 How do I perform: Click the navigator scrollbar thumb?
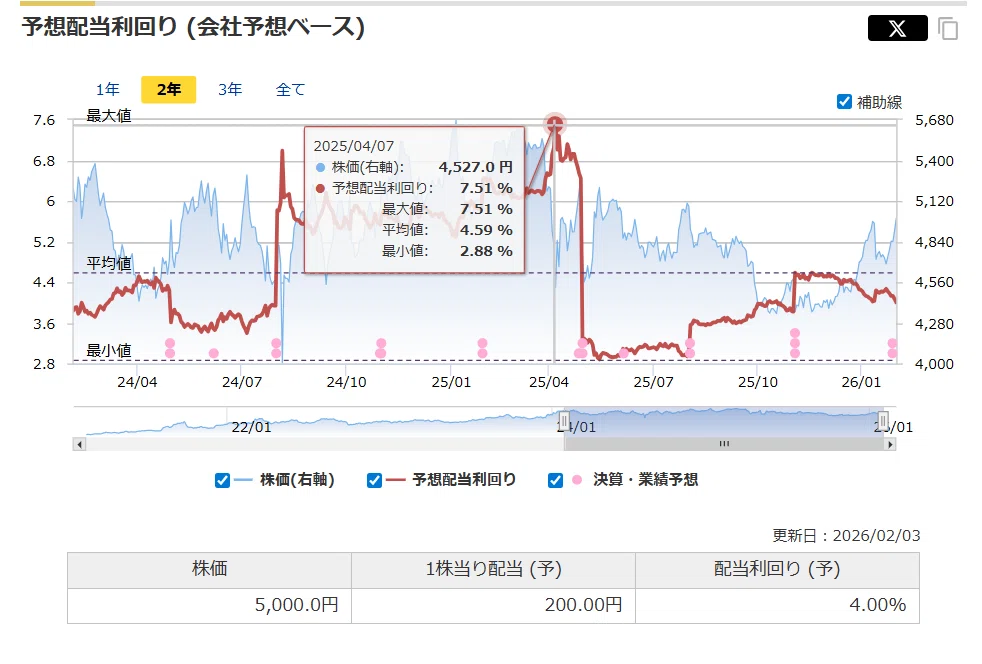(724, 444)
